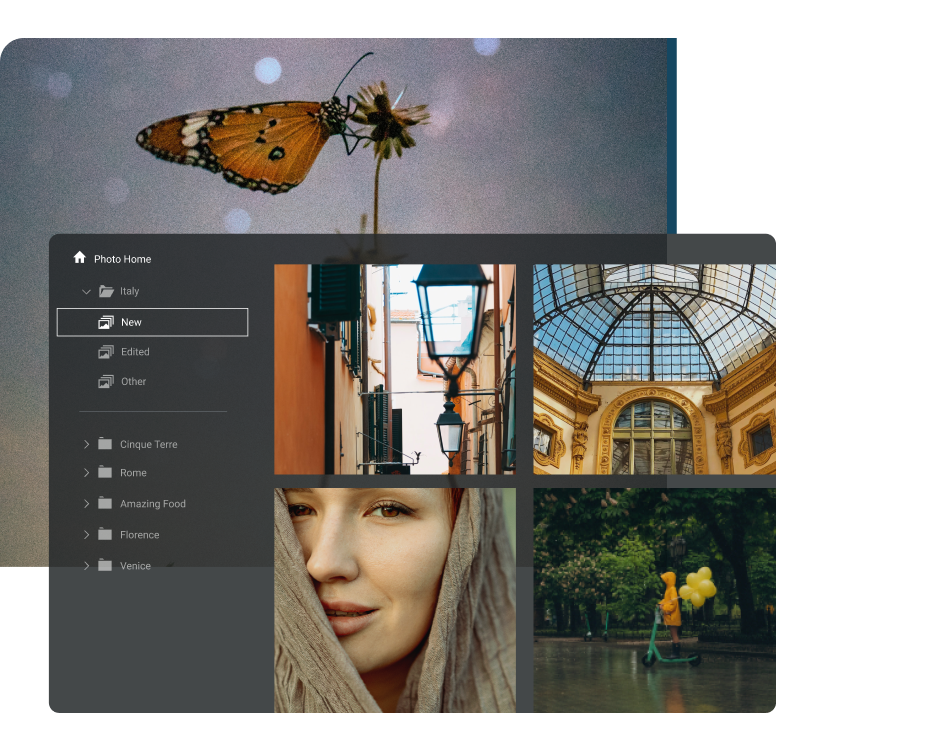Select the Venice folder name
The image size is (950, 752).
(x=135, y=565)
